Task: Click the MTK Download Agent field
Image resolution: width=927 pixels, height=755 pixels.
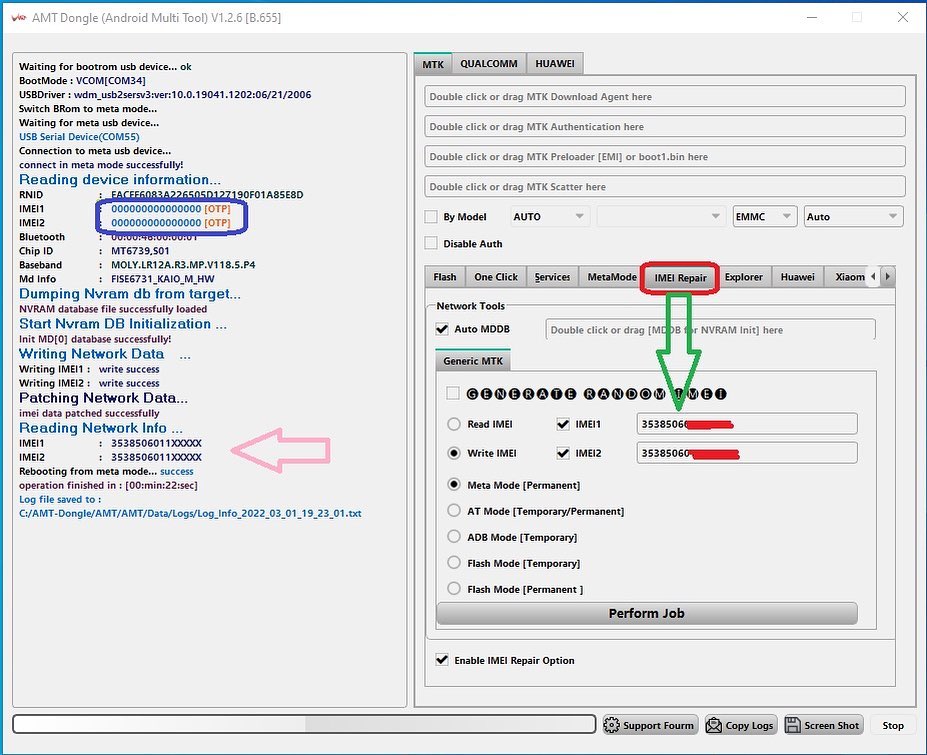Action: [665, 96]
